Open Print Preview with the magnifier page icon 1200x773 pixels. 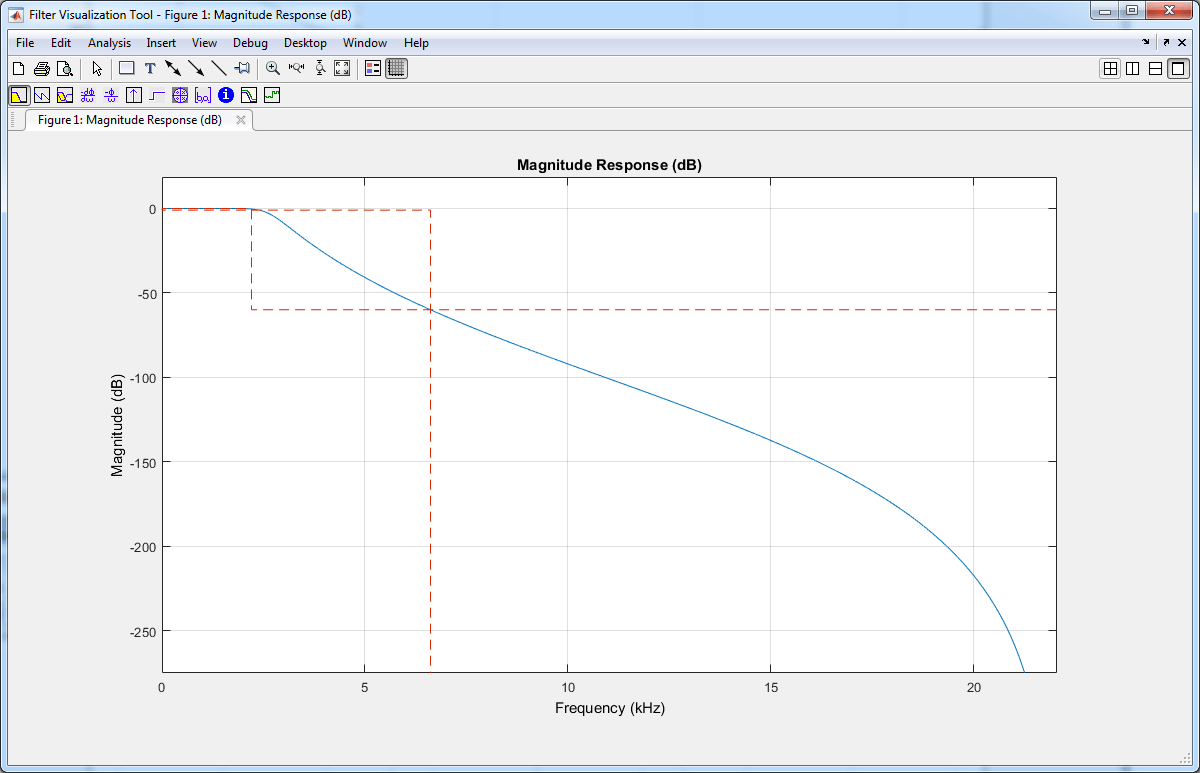click(65, 69)
